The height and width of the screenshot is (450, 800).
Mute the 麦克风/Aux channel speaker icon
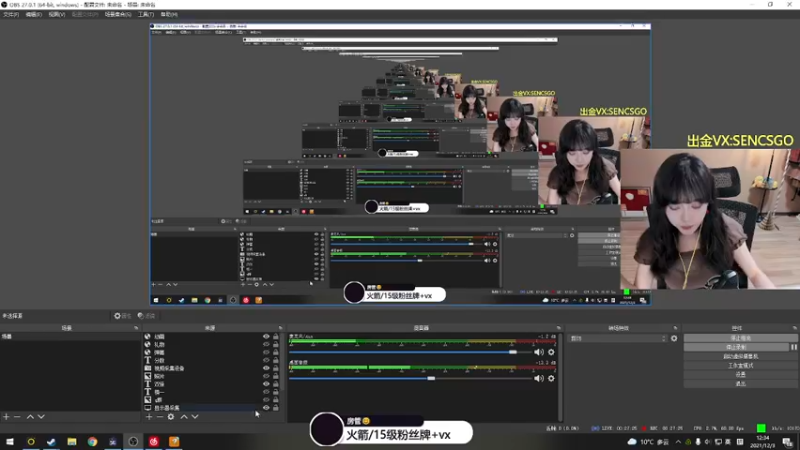click(539, 352)
